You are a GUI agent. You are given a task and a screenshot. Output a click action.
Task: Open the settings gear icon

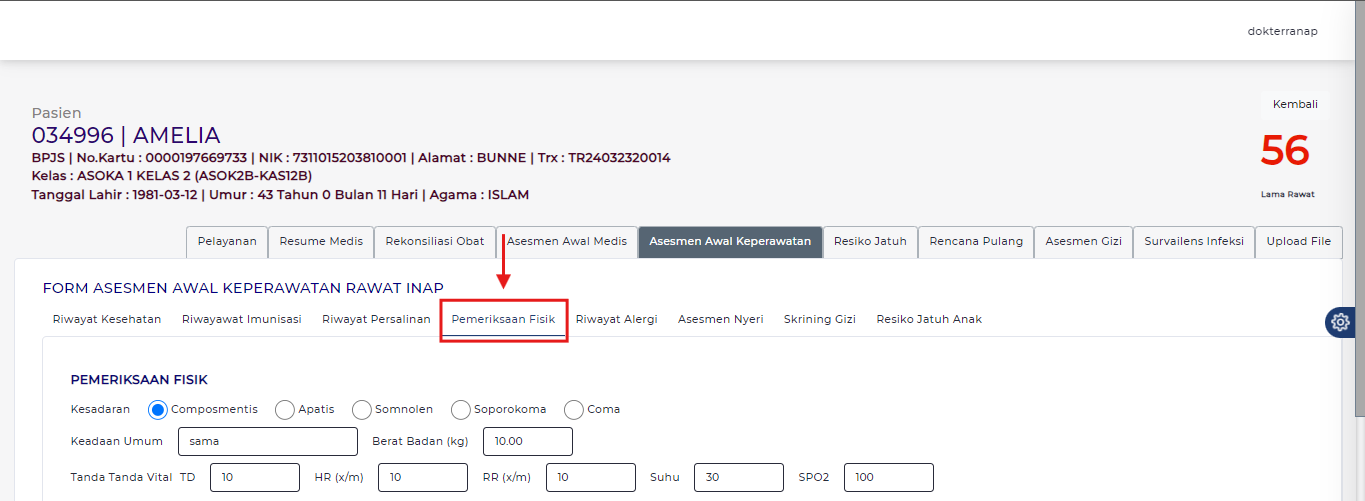tap(1340, 322)
